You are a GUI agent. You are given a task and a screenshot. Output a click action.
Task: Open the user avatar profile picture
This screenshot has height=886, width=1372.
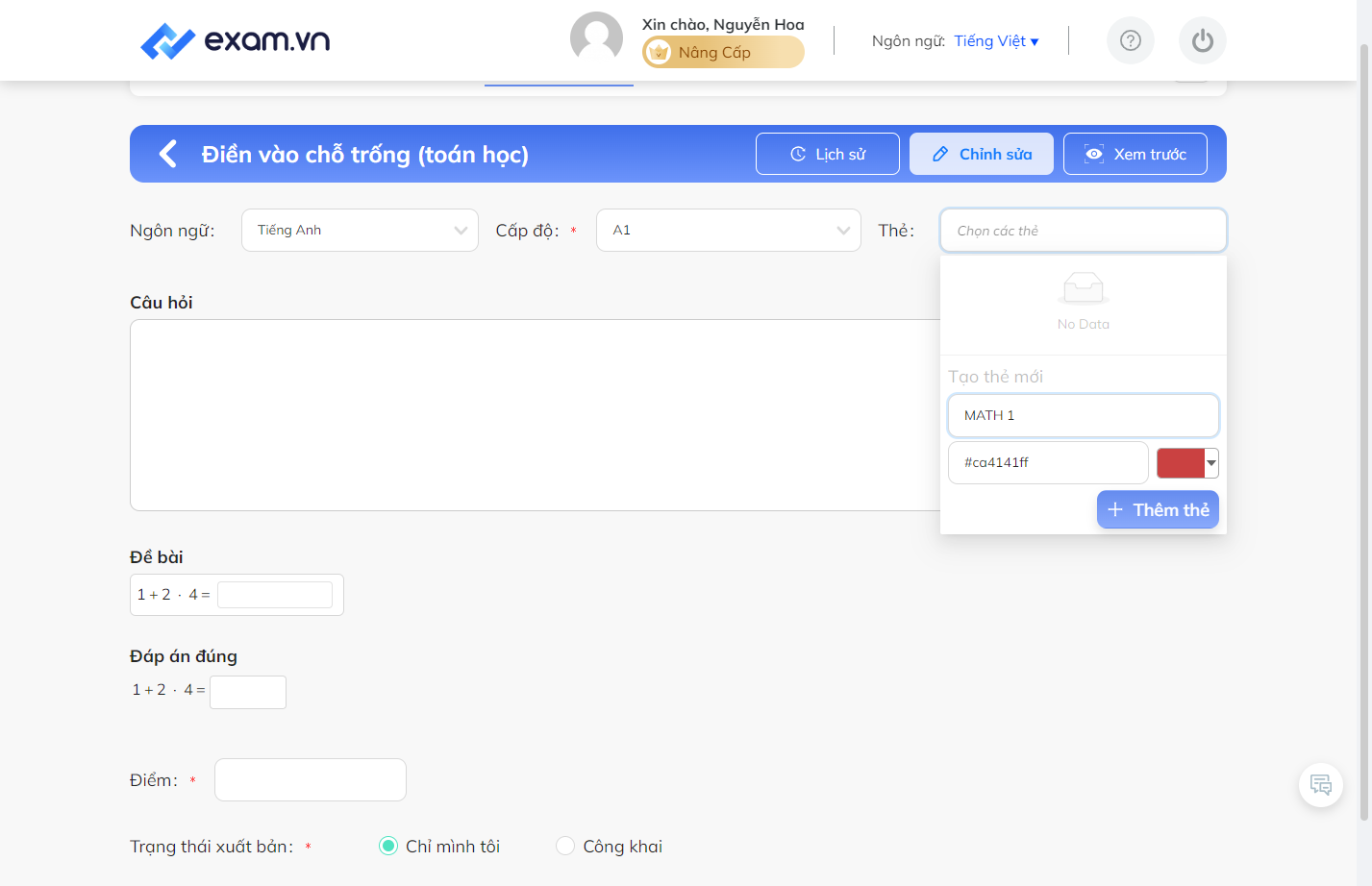pos(596,38)
